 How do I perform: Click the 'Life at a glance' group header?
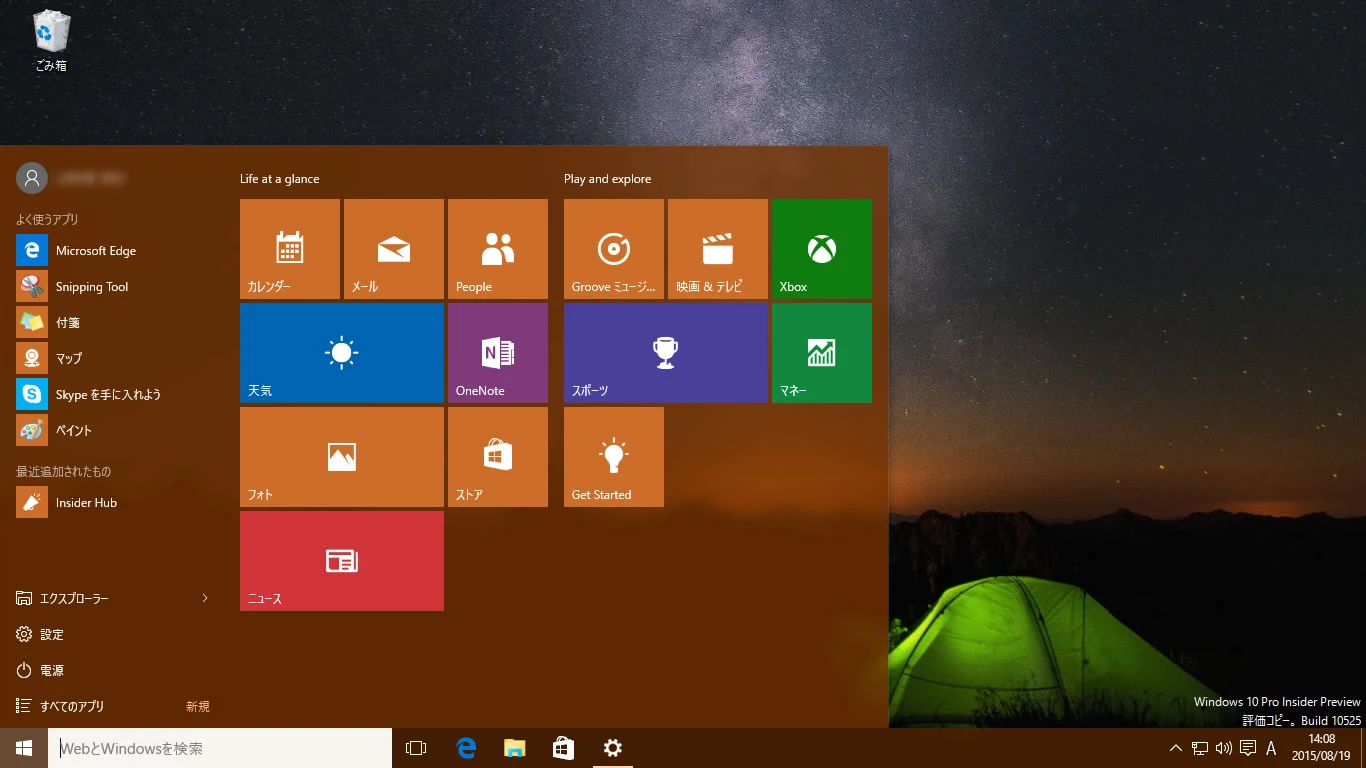(279, 179)
